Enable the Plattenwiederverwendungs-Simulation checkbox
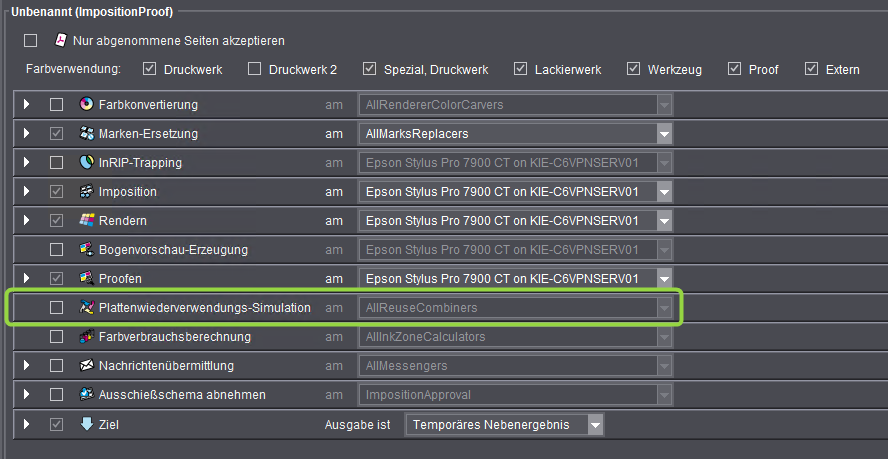 point(57,308)
